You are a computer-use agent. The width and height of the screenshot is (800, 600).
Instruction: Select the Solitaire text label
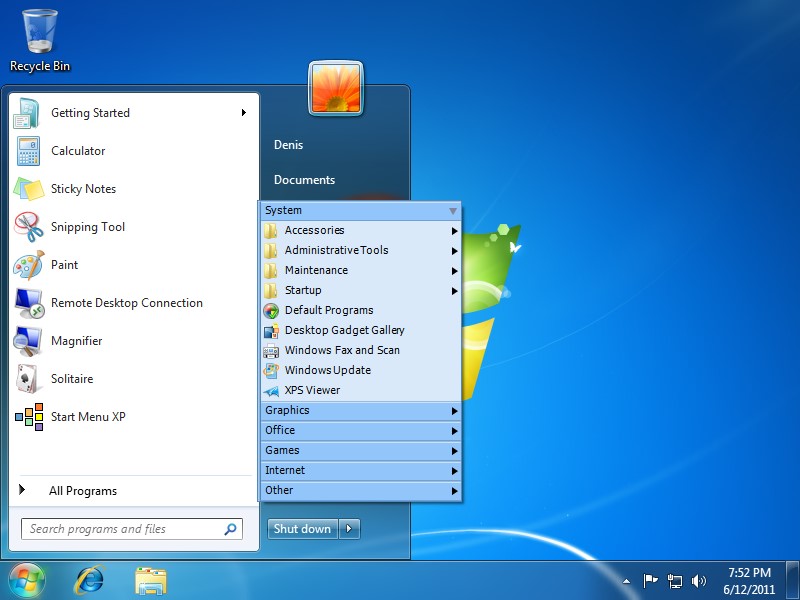click(72, 379)
